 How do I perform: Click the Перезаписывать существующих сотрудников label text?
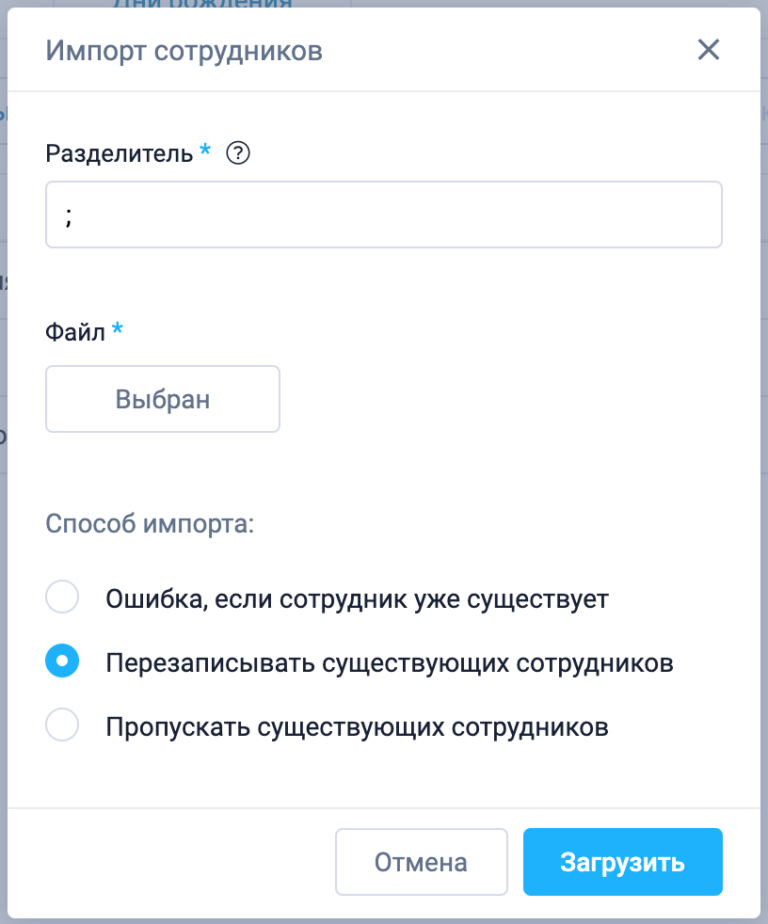389,663
